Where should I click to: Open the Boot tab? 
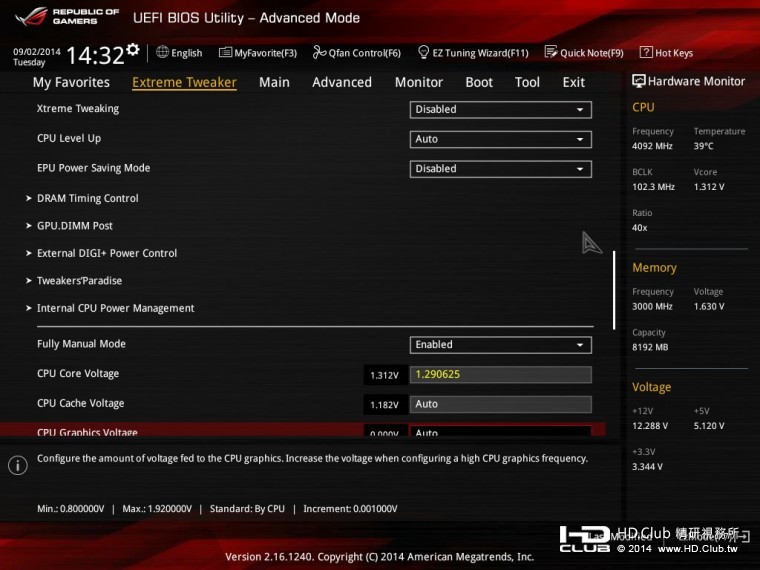point(479,82)
